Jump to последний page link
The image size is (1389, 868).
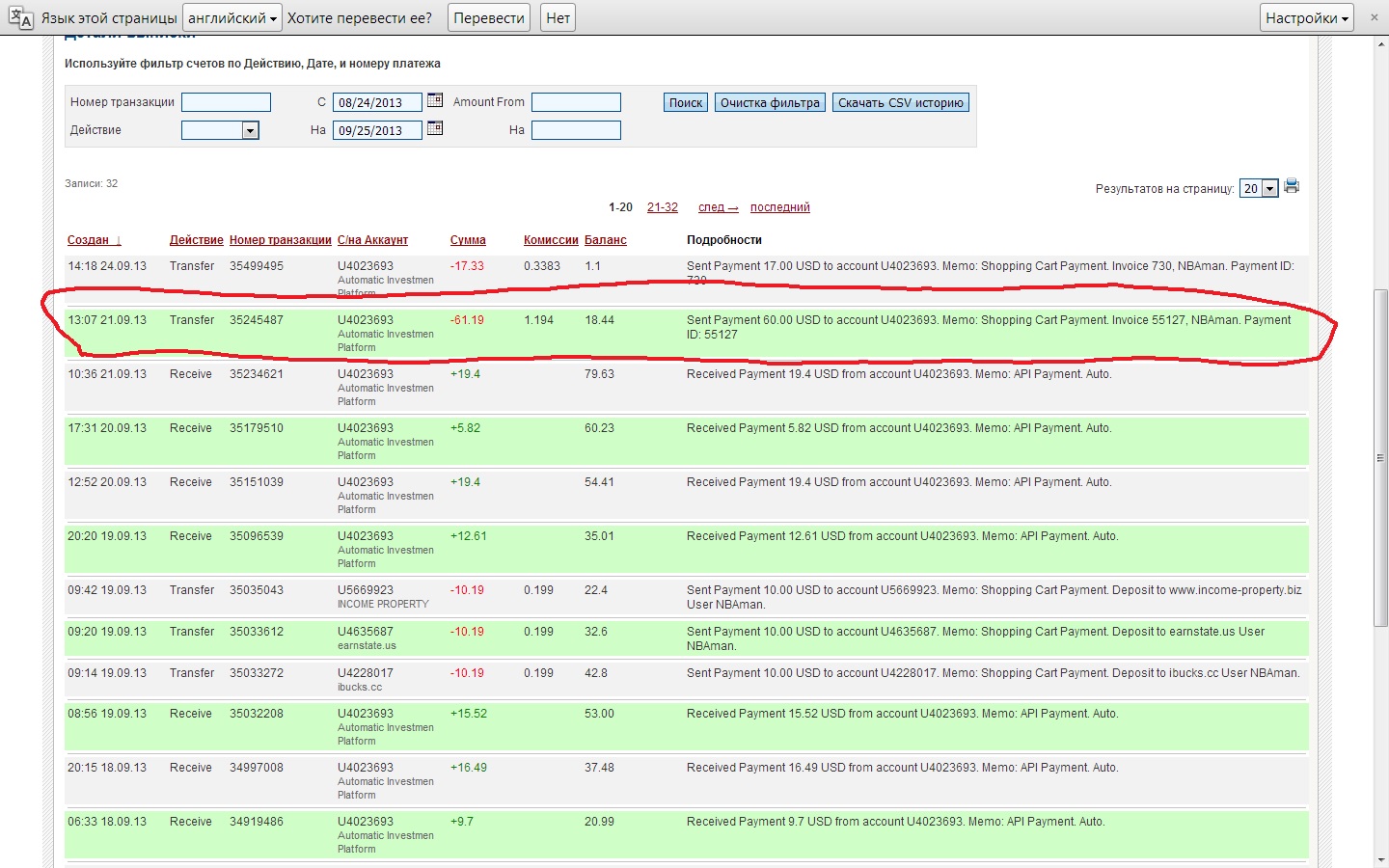pos(780,207)
